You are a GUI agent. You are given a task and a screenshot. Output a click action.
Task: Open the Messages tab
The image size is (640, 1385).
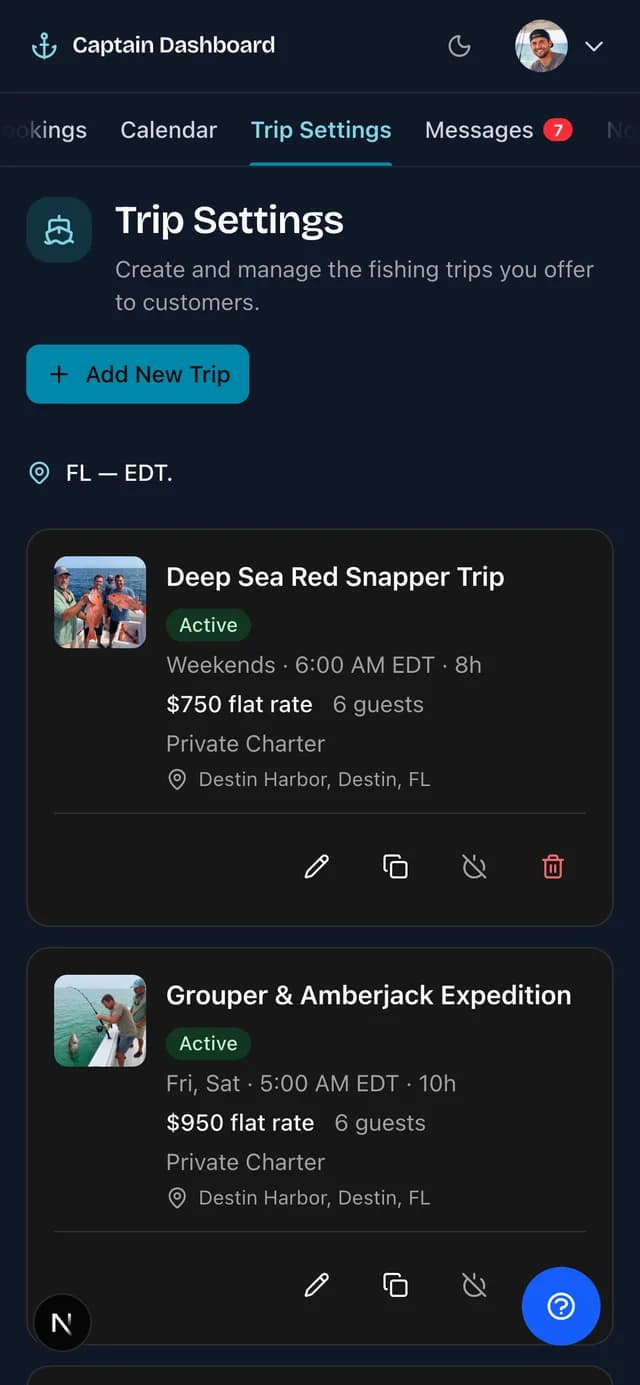click(x=498, y=130)
